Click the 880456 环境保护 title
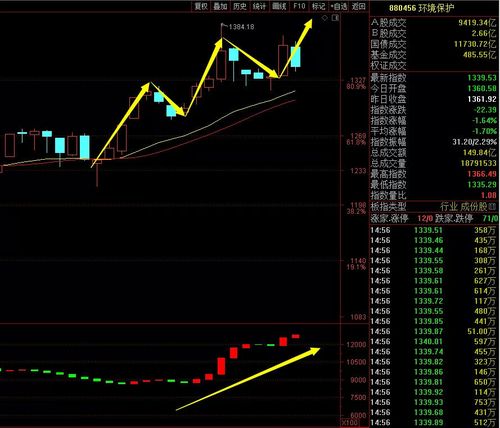500x428 pixels. coord(421,8)
